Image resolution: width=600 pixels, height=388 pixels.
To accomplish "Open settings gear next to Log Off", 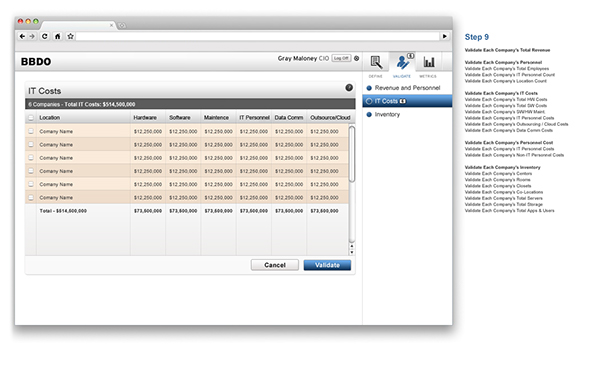I will coord(357,58).
